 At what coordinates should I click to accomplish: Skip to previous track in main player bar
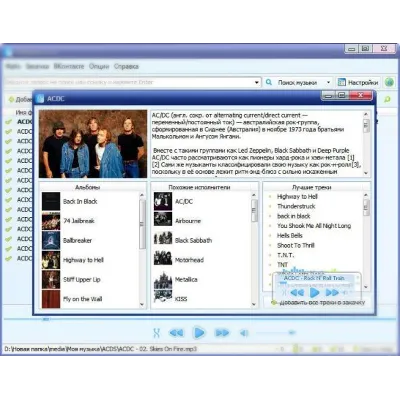pos(176,333)
